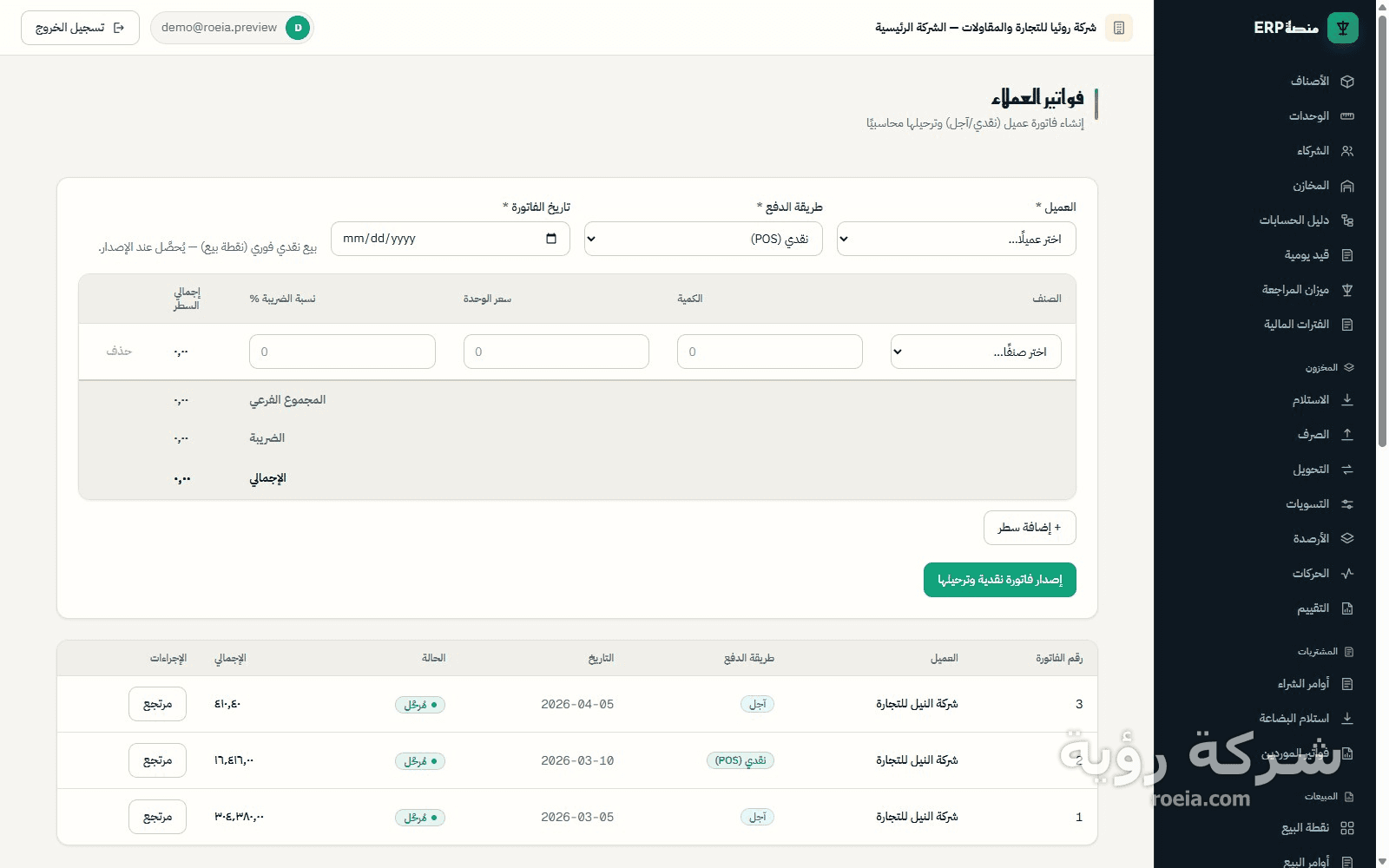This screenshot has width=1389, height=868.
Task: Click the إضافة سطر add line button
Action: coord(1030,528)
